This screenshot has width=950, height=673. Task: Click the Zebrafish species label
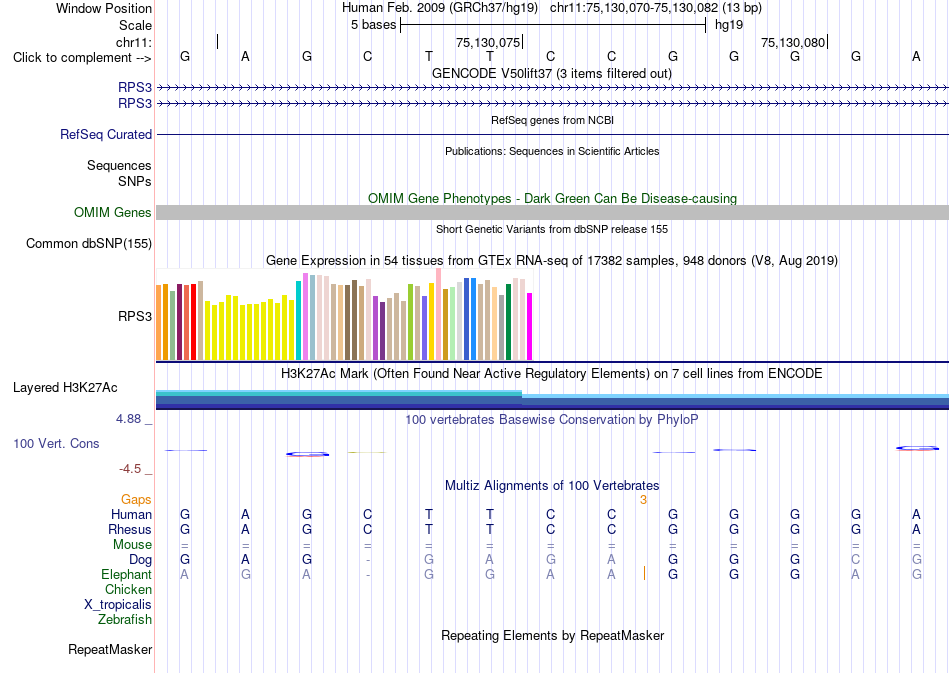pos(125,620)
